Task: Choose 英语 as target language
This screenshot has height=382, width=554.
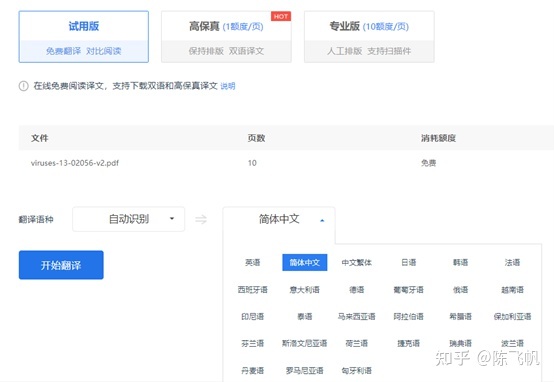Action: tap(253, 263)
